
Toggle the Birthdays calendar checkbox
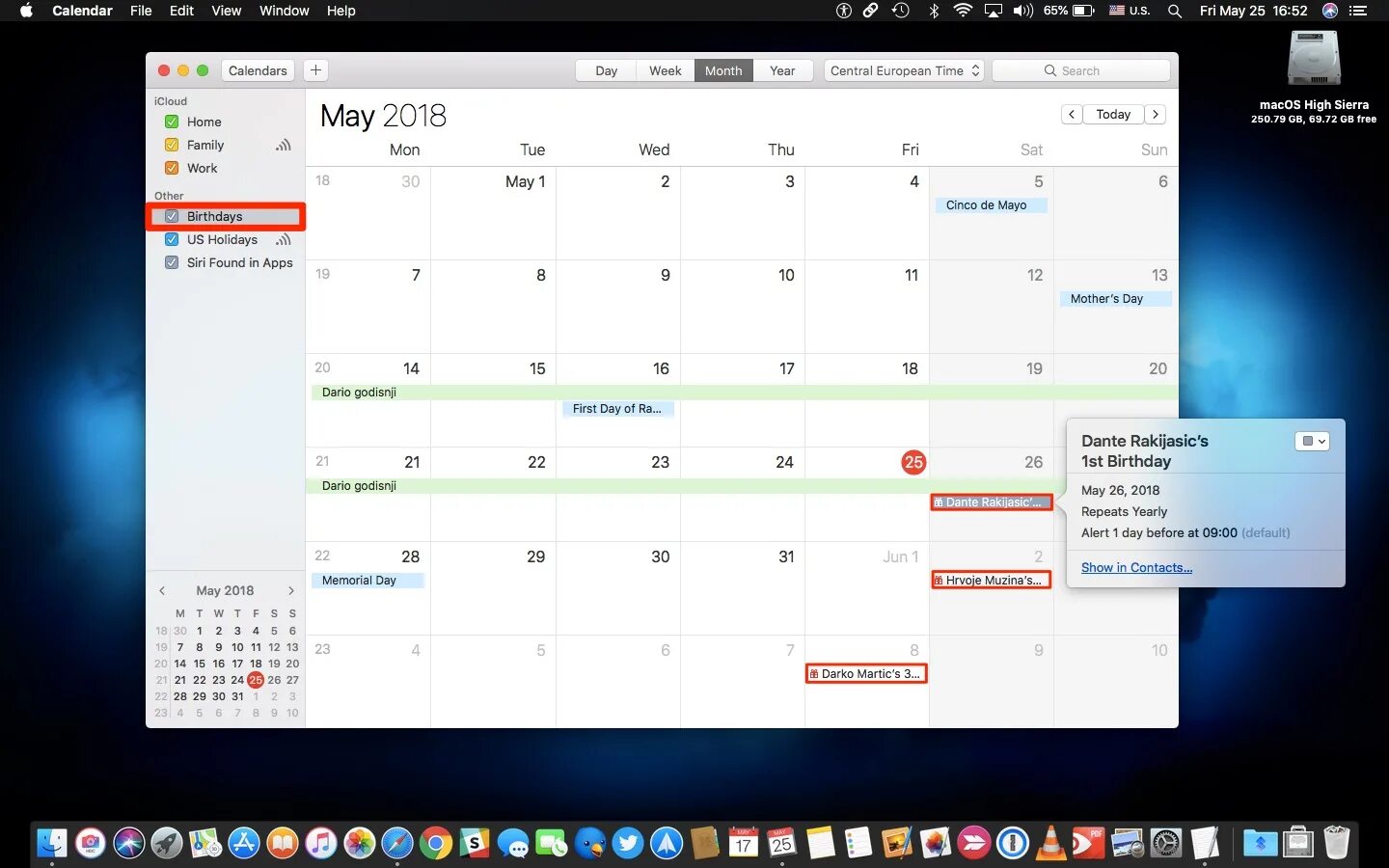[172, 216]
